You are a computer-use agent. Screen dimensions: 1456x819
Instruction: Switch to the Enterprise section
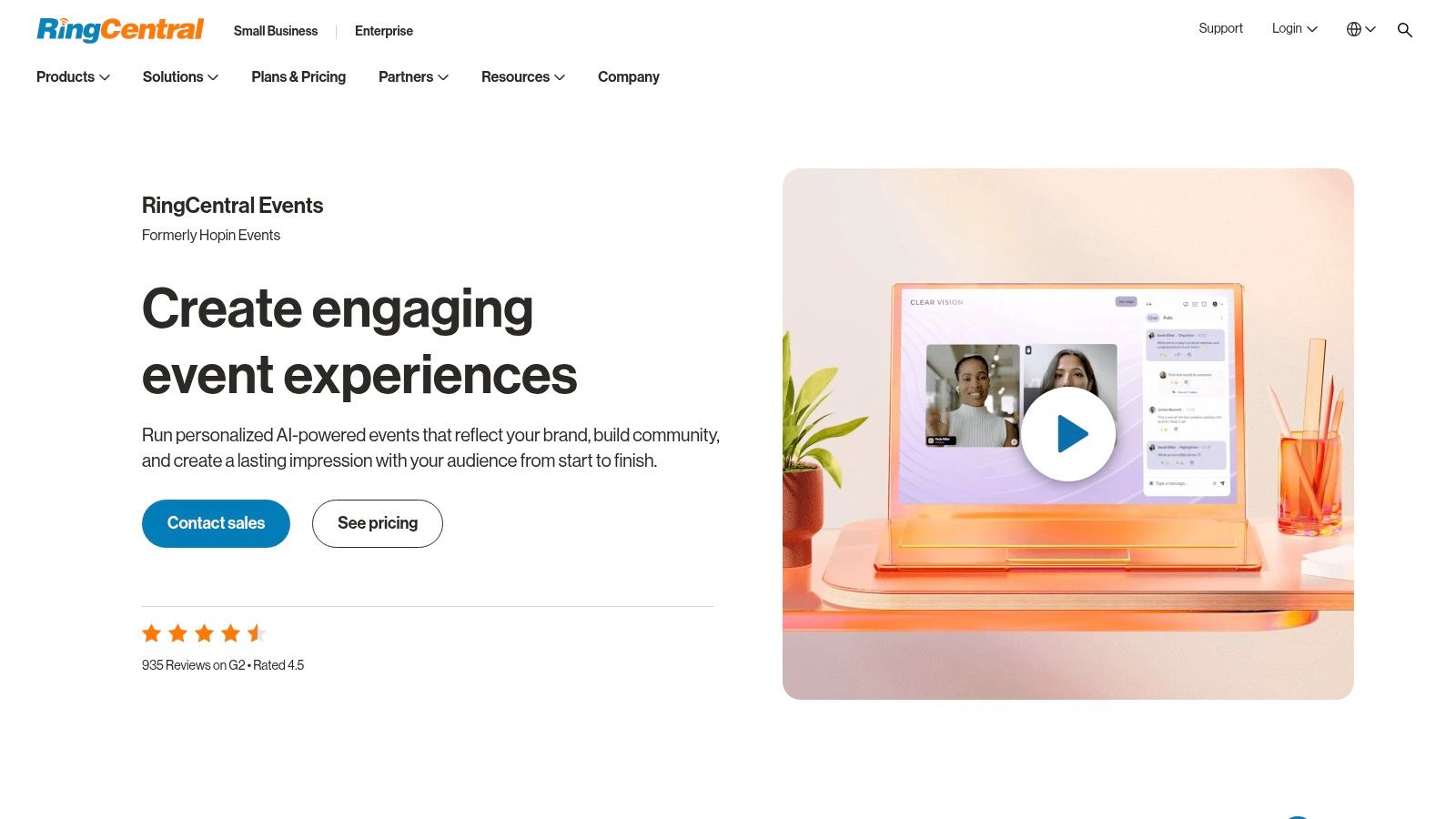point(383,31)
